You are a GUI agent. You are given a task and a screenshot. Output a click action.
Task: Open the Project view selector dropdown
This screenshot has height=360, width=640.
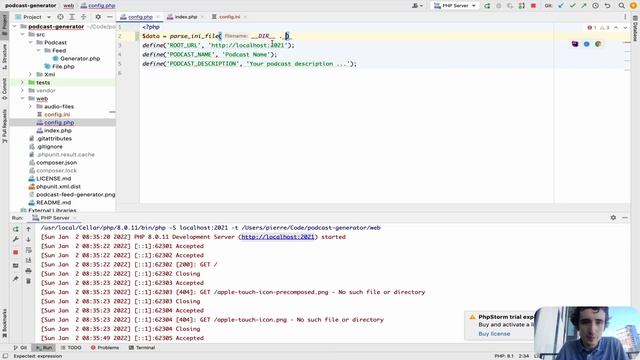coord(33,17)
